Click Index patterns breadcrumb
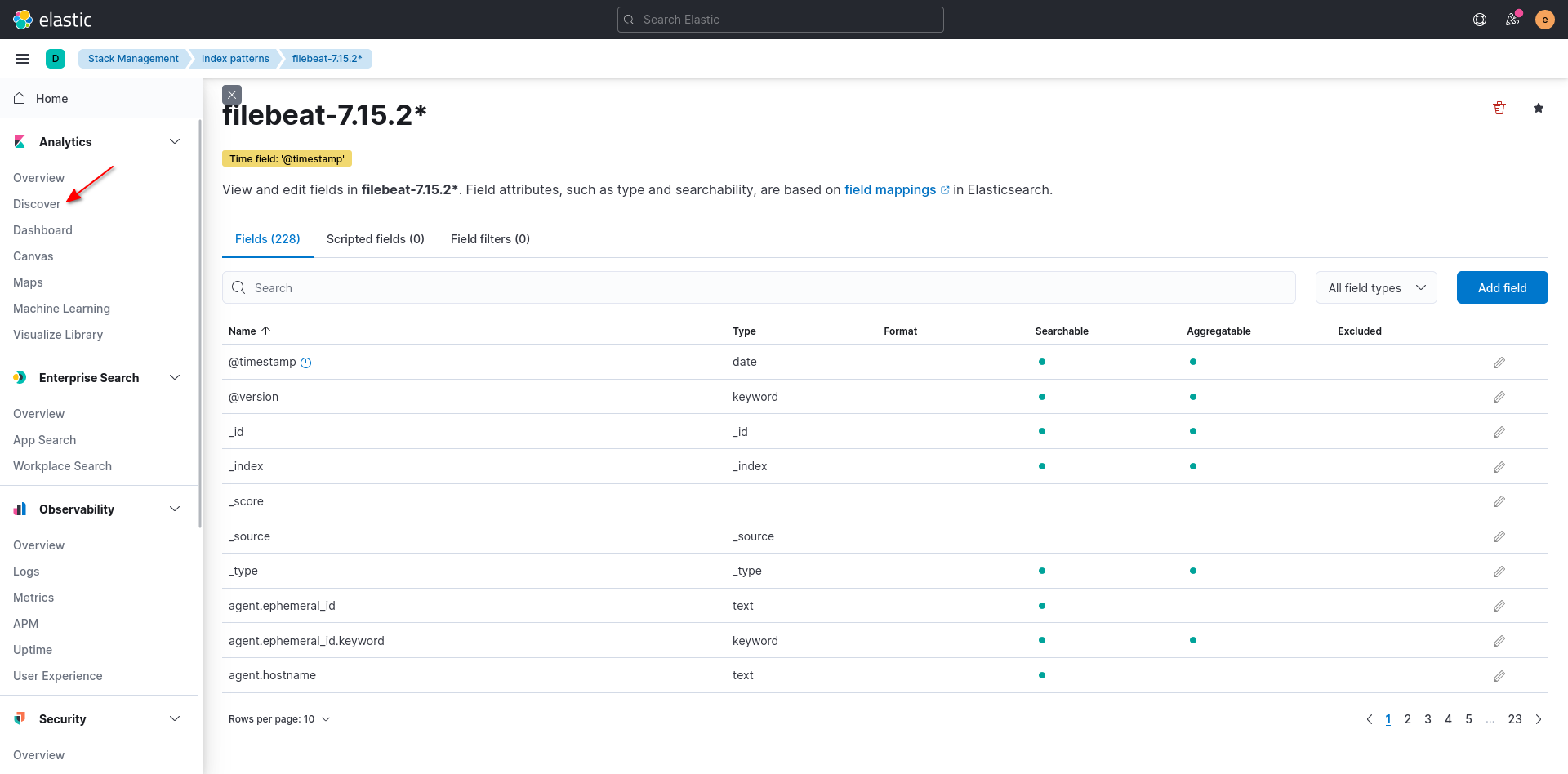 (235, 59)
